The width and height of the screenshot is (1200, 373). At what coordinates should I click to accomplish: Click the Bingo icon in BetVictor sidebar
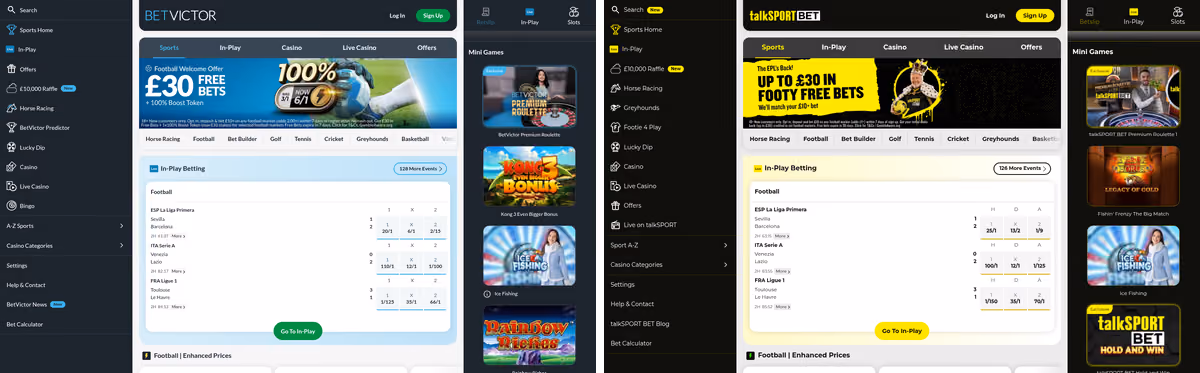pyautogui.click(x=10, y=206)
